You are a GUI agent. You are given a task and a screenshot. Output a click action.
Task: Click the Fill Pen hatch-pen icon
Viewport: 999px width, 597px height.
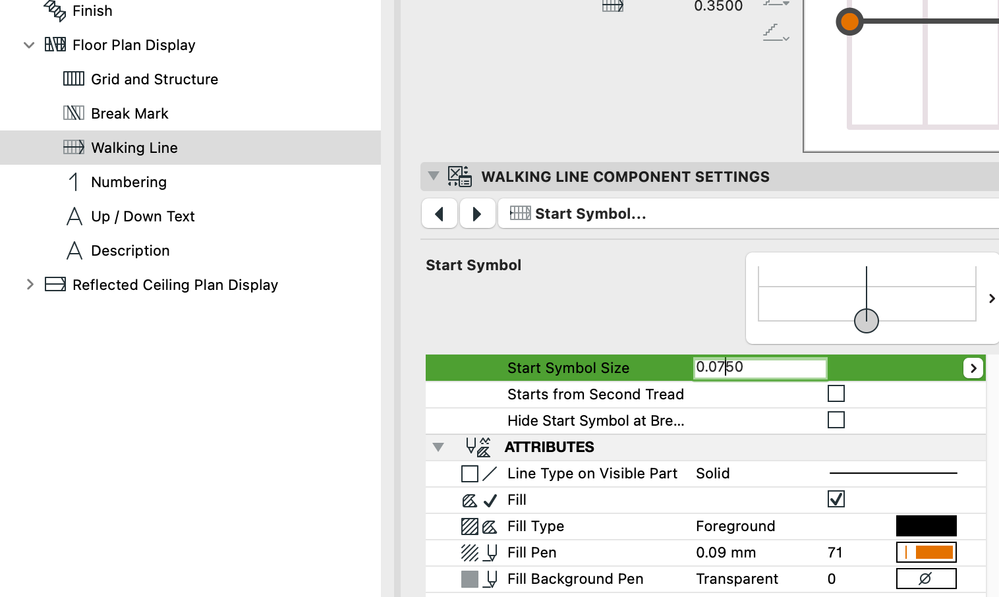[470, 552]
